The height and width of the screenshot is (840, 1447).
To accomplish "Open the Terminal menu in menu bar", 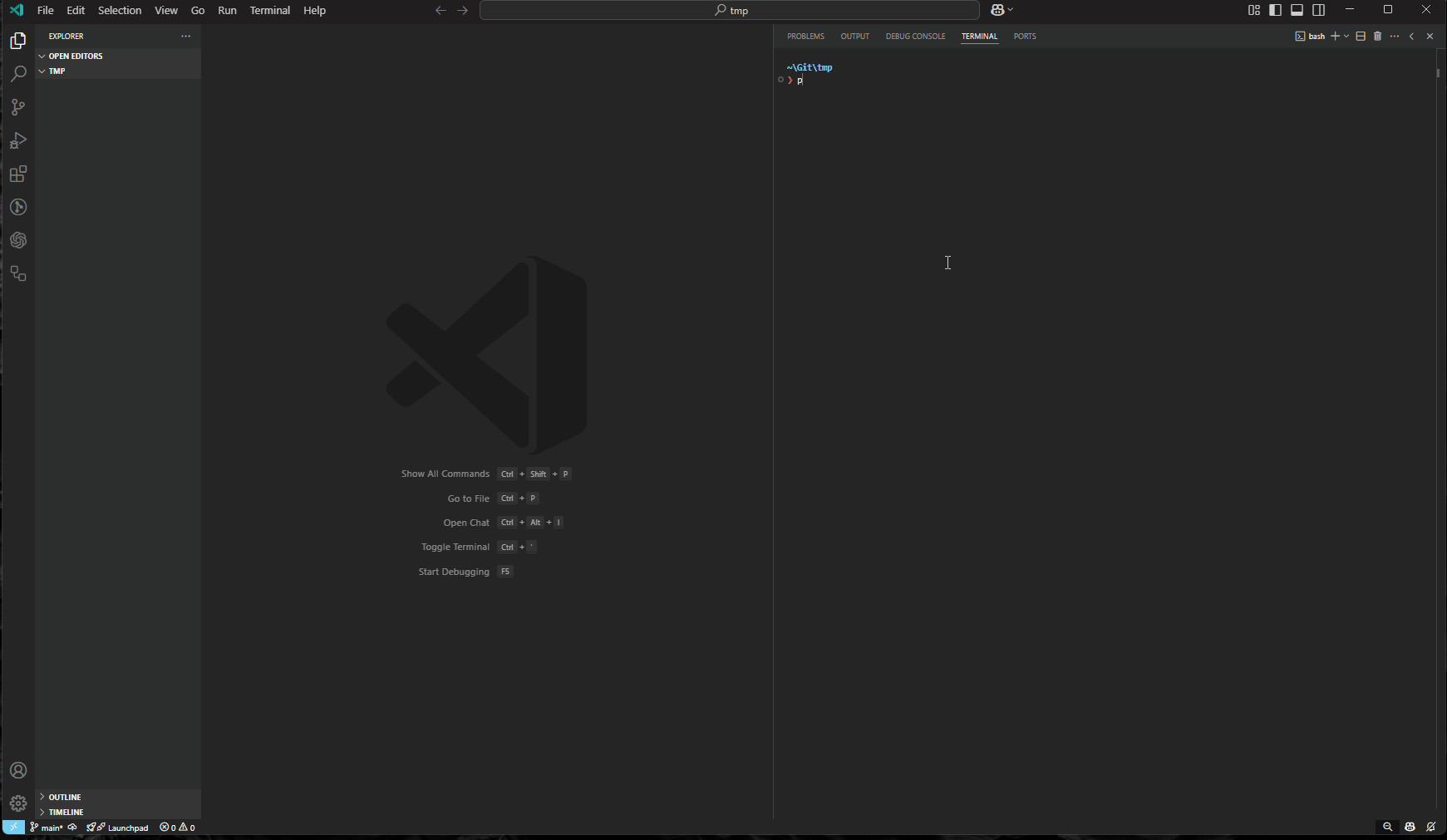I will click(x=269, y=10).
